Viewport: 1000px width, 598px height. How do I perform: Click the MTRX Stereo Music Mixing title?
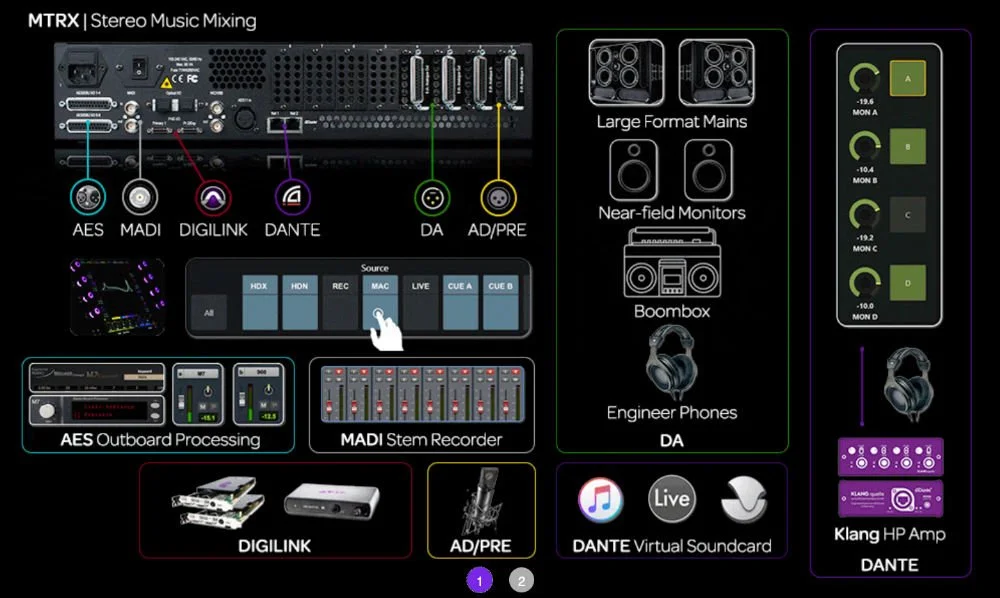[142, 20]
